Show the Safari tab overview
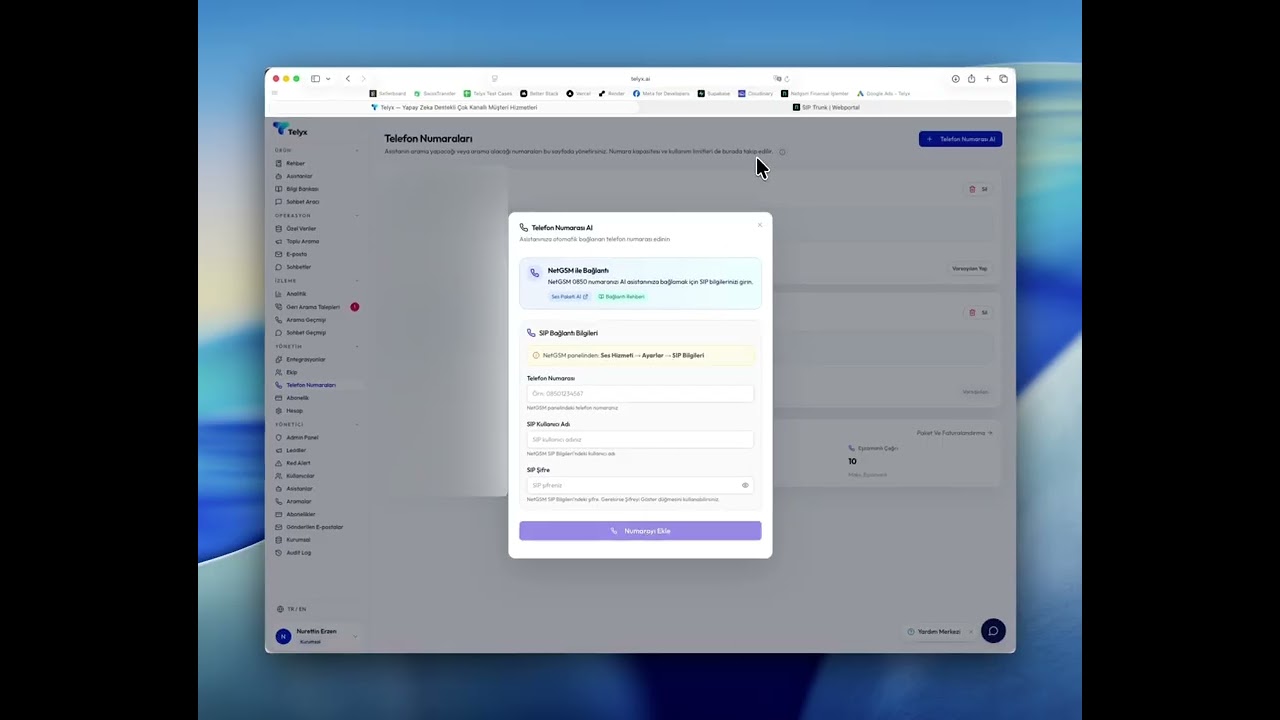This screenshot has height=720, width=1280. 1003,79
